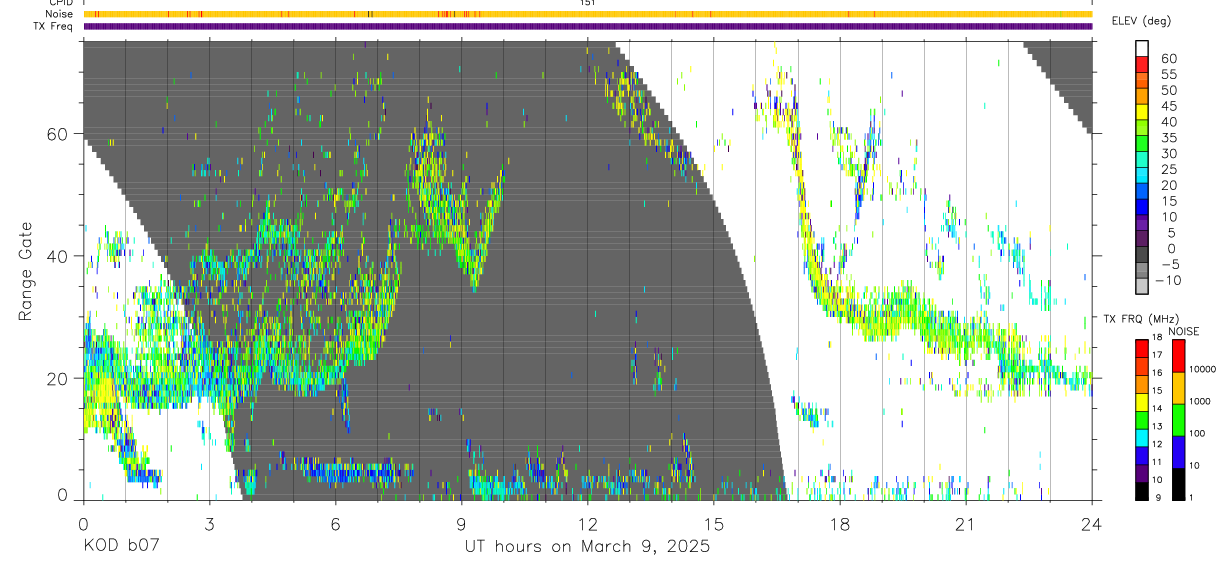Click the Range Gate tick label '20'
This screenshot has width=1228, height=567.
(59, 379)
